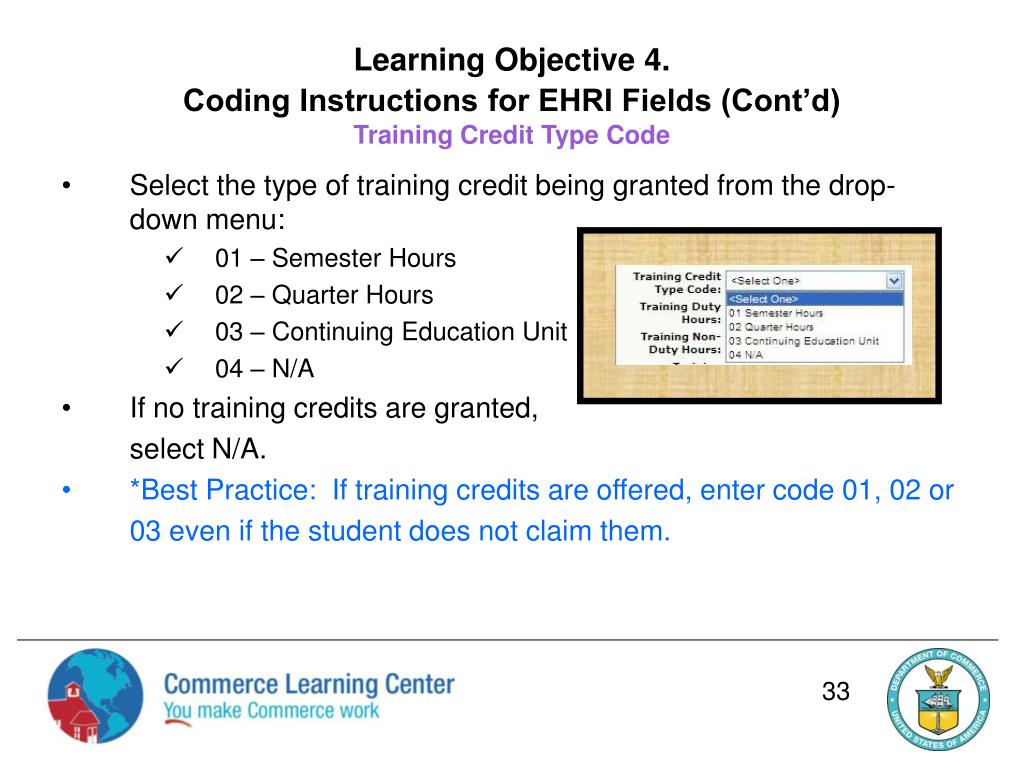The width and height of the screenshot is (1024, 768).
Task: Click the Training Non-Duty Hours field label
Action: [680, 343]
